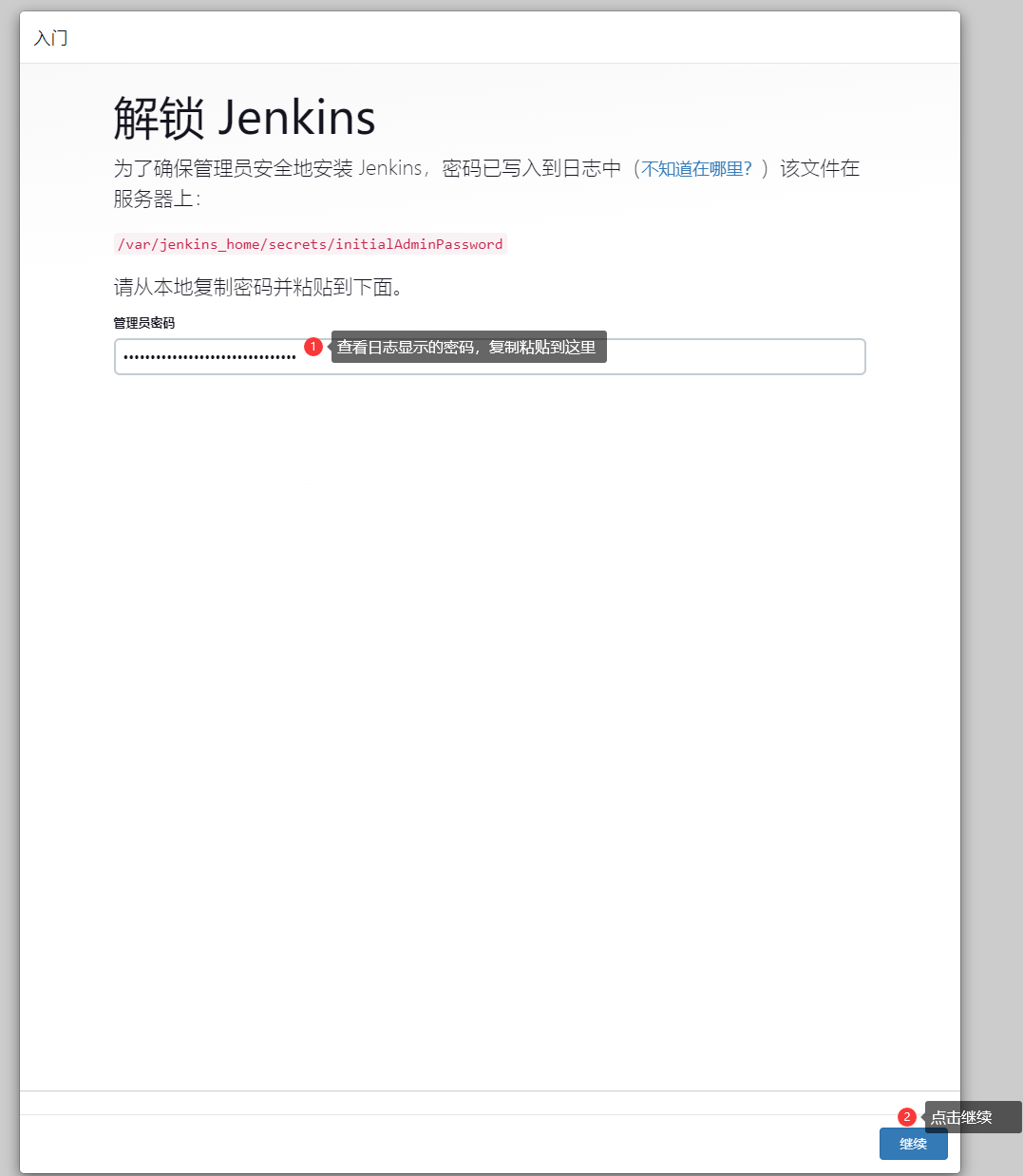Click the 管理员密码 field label

[144, 323]
